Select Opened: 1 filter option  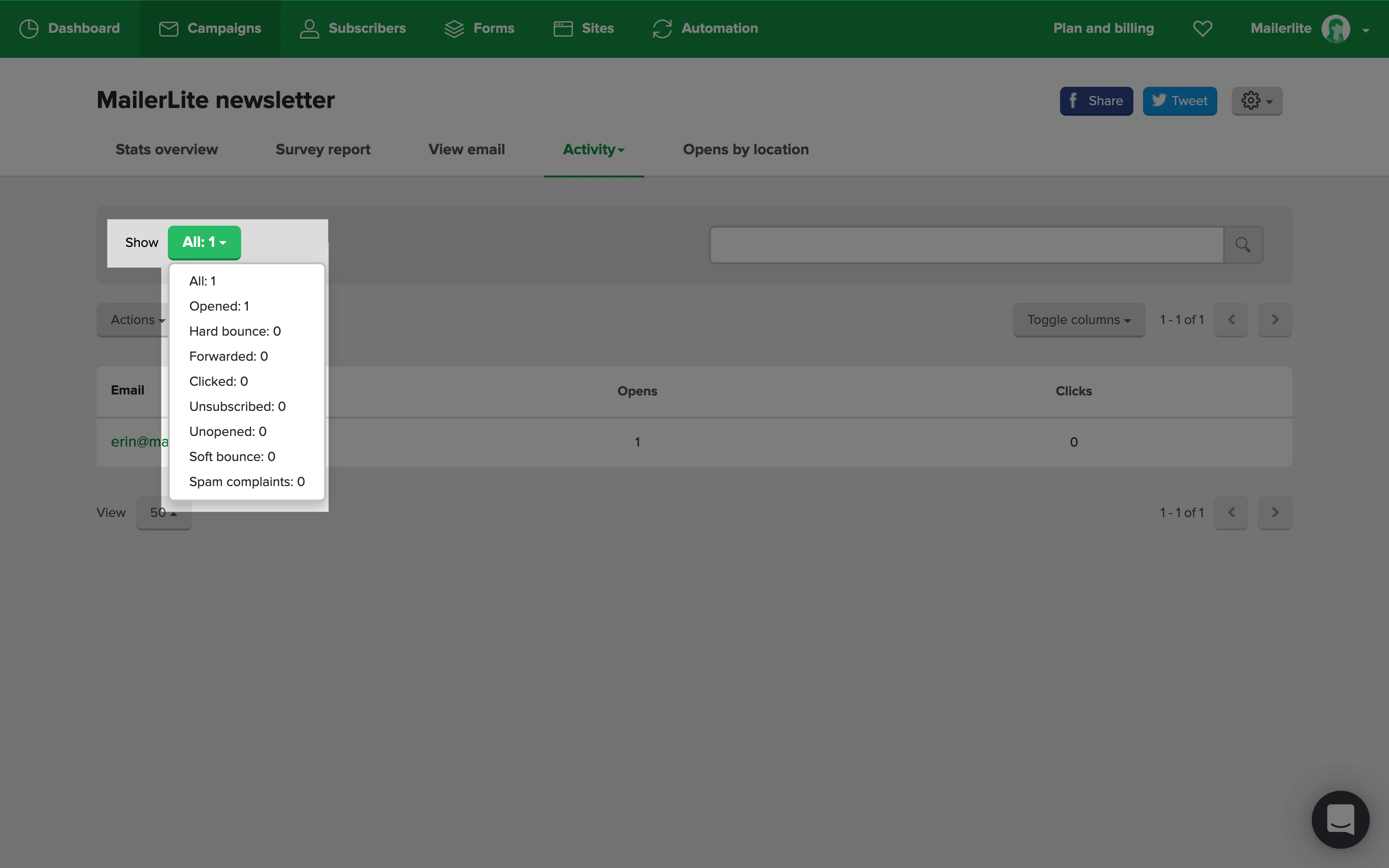(218, 306)
